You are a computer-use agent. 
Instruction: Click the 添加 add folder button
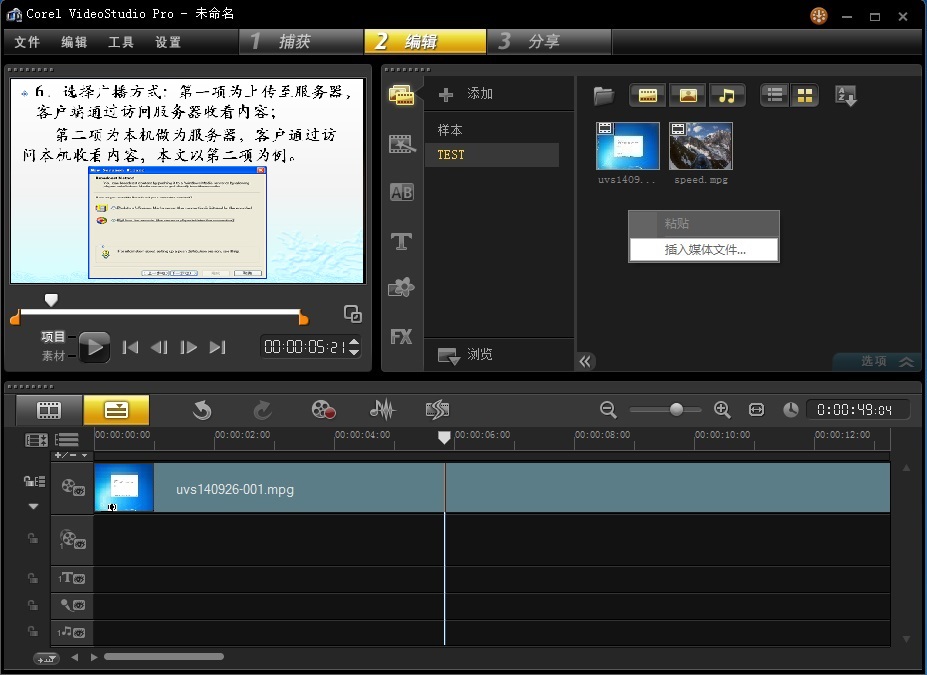pos(468,94)
